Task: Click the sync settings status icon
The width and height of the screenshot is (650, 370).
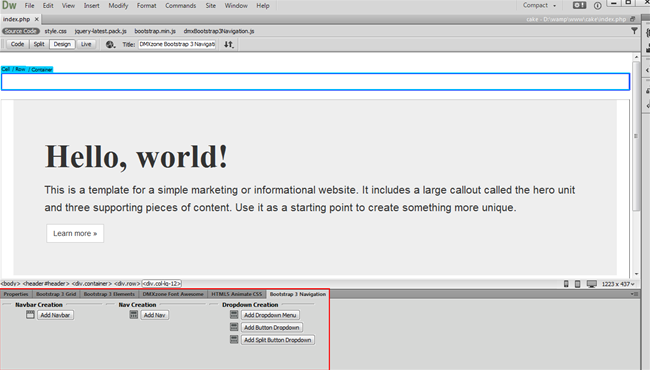Action: 580,5
